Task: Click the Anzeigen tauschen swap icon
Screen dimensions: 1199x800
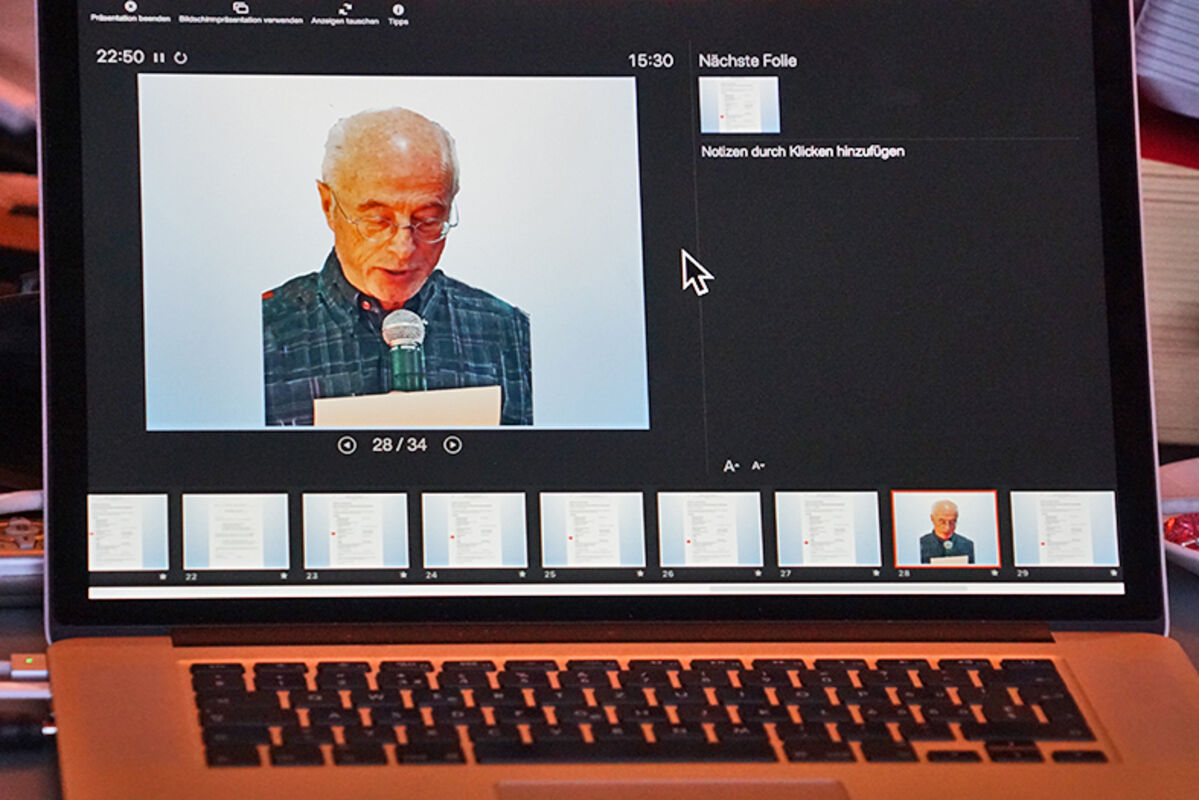Action: [x=344, y=8]
